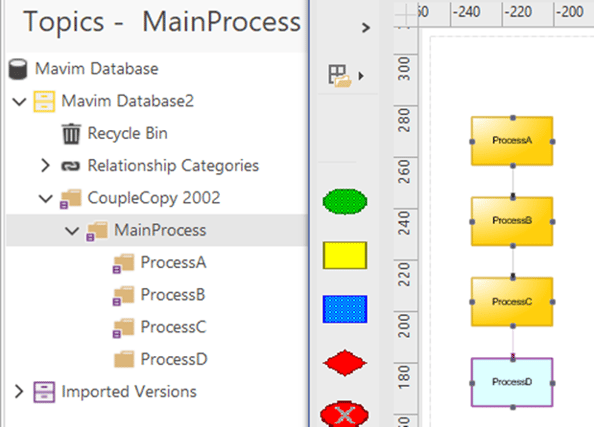Expand the Imported Versions node
Screen dimensions: 594x427
point(19,391)
